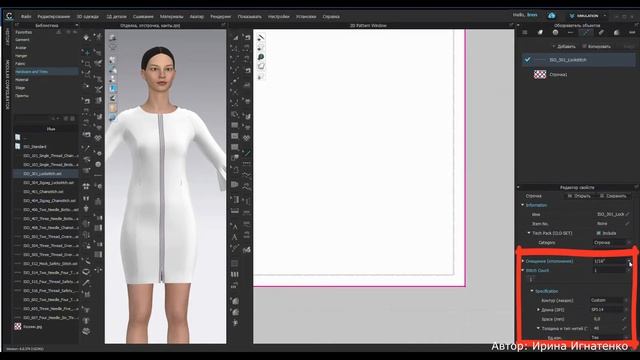Viewport: 640px width, 360px height.
Task: Open the 3D одежда menu
Action: (88, 17)
